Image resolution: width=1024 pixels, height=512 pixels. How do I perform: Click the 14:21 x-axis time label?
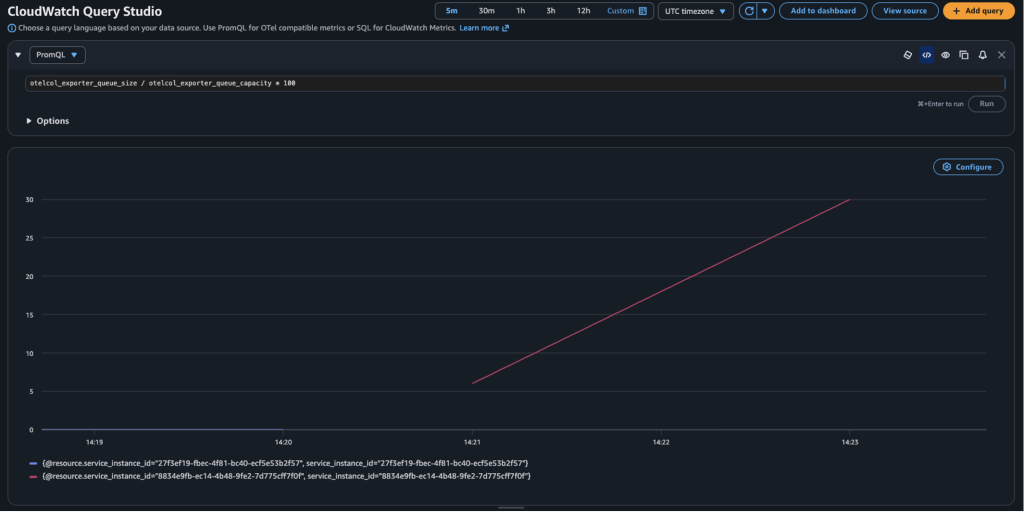472,442
